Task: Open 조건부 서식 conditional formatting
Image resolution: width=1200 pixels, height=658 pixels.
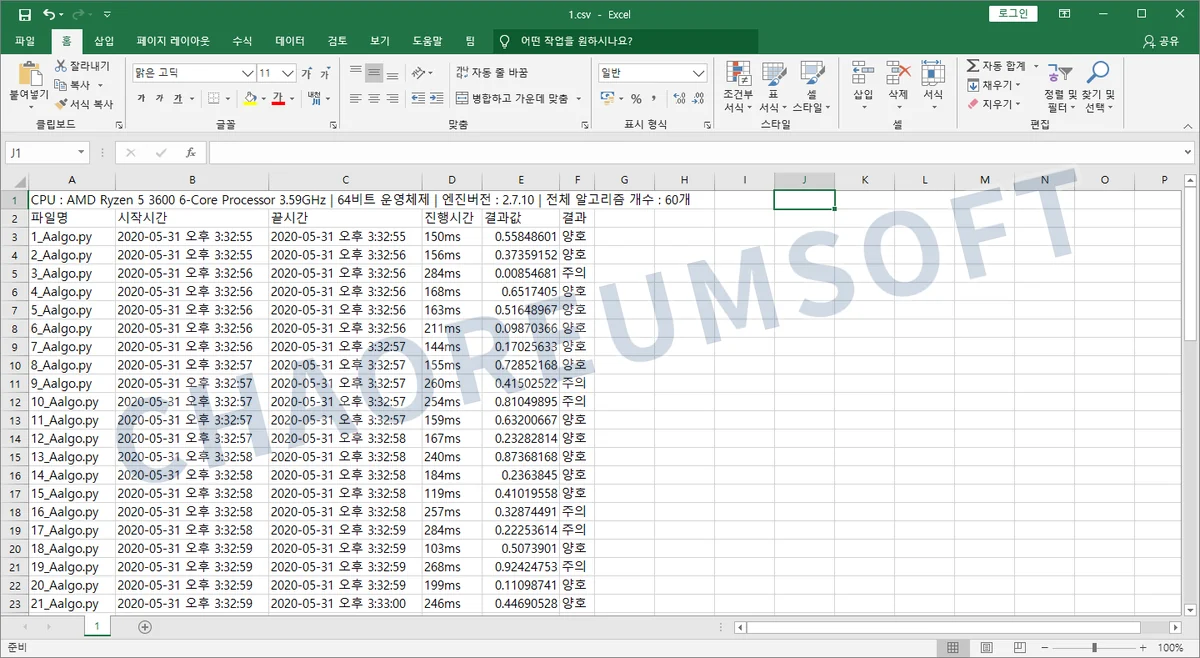Action: 738,87
